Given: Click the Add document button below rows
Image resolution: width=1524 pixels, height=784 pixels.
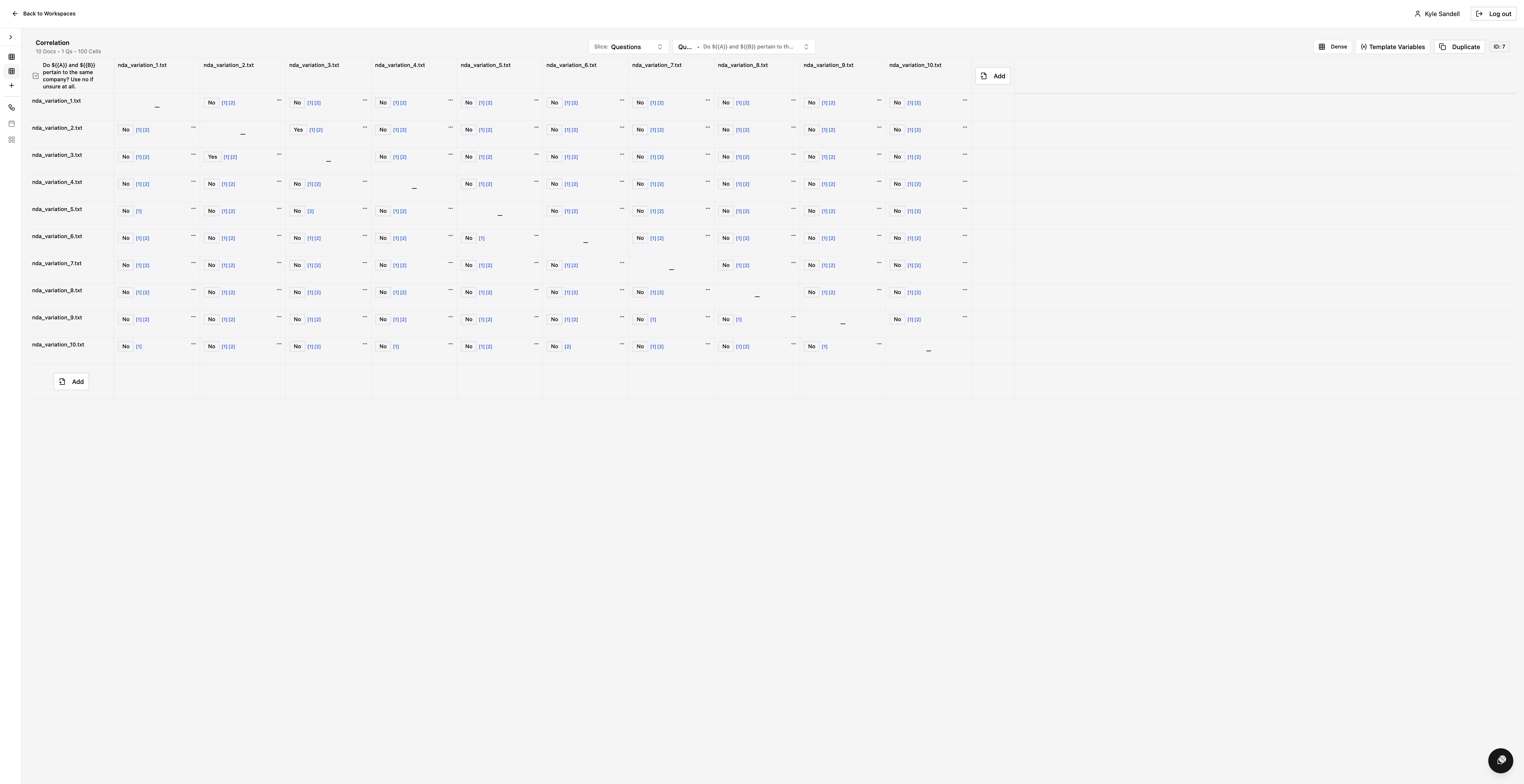Looking at the screenshot, I should coord(71,382).
